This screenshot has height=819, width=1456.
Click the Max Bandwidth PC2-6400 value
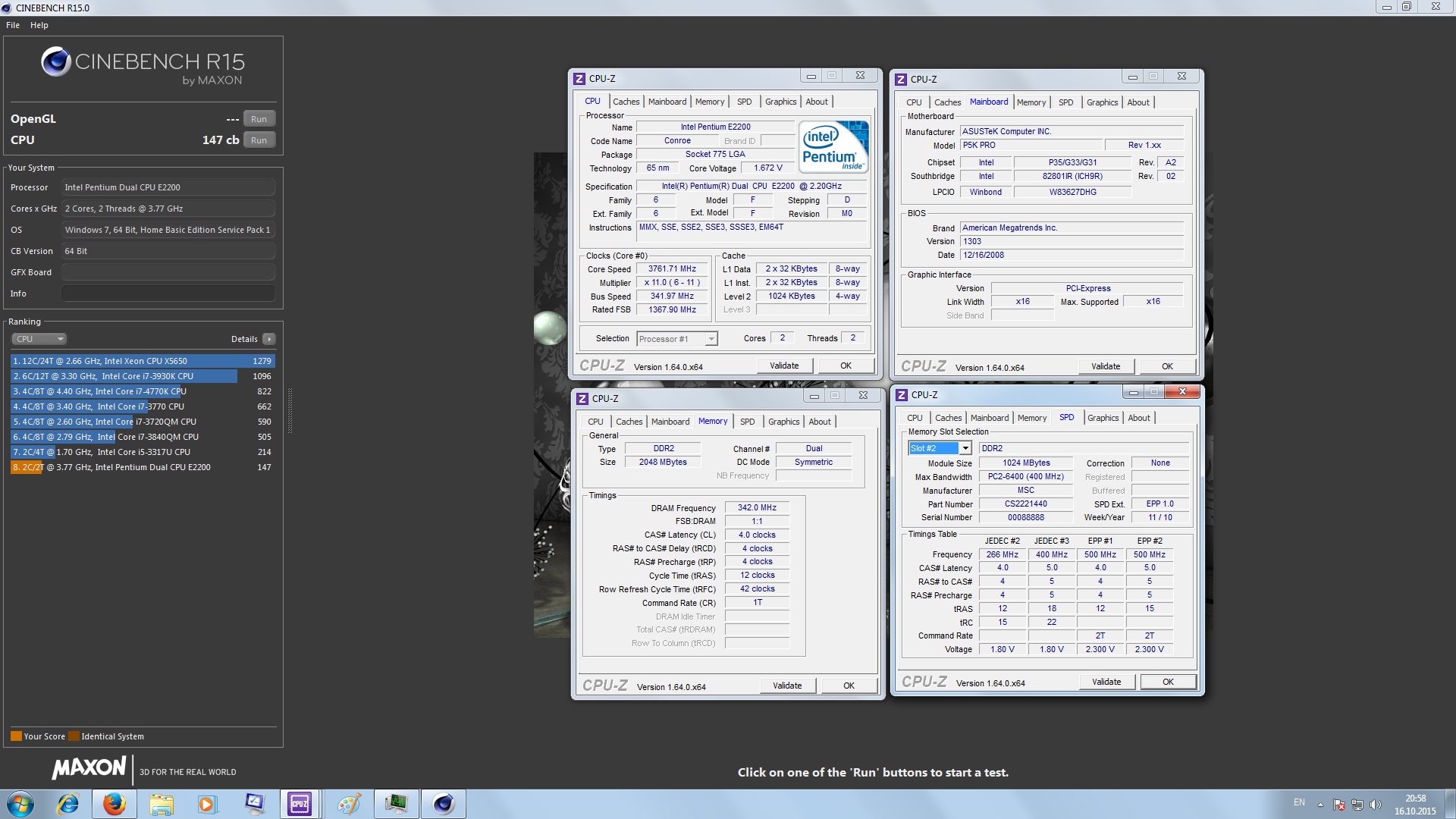pos(1025,477)
